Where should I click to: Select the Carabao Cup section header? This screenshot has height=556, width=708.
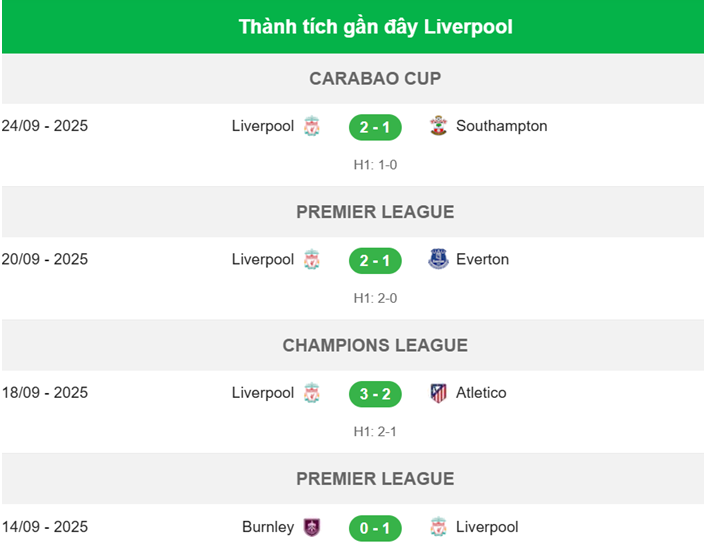pyautogui.click(x=375, y=78)
